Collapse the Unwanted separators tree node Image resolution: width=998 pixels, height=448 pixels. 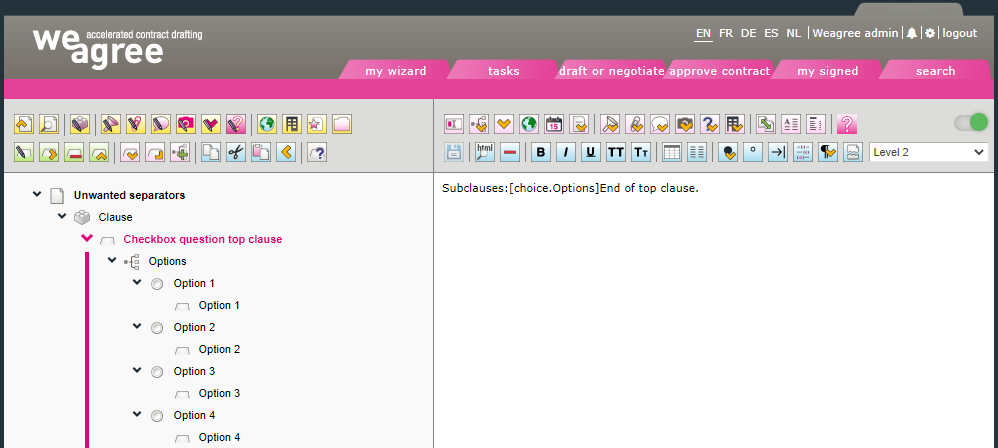pyautogui.click(x=37, y=194)
